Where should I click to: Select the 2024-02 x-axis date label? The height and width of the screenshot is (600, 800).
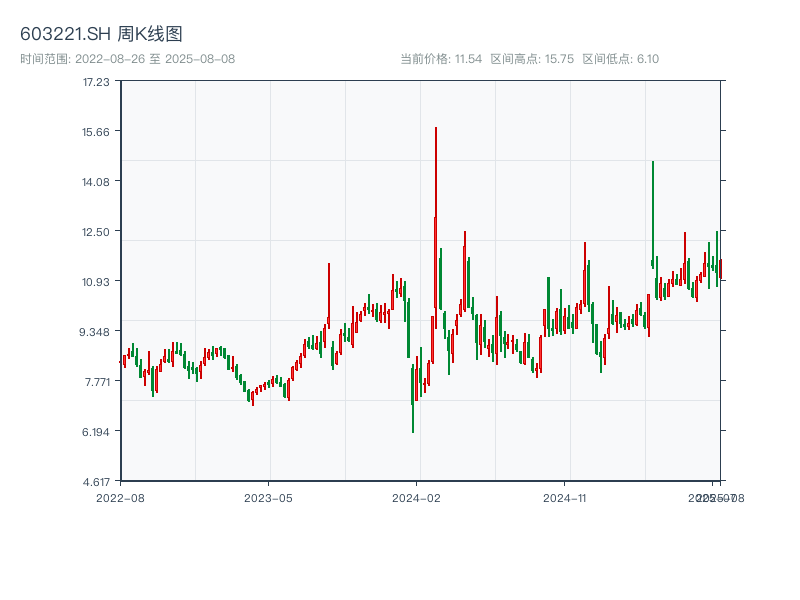pyautogui.click(x=417, y=497)
